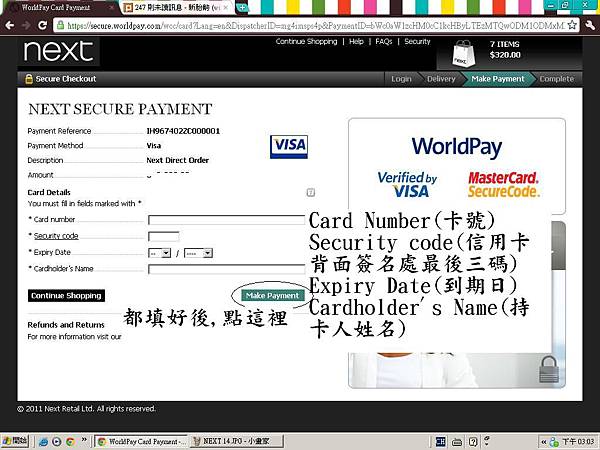Viewport: 600px width, 450px height.
Task: Open the Chrome wrench menu
Action: pyautogui.click(x=590, y=25)
